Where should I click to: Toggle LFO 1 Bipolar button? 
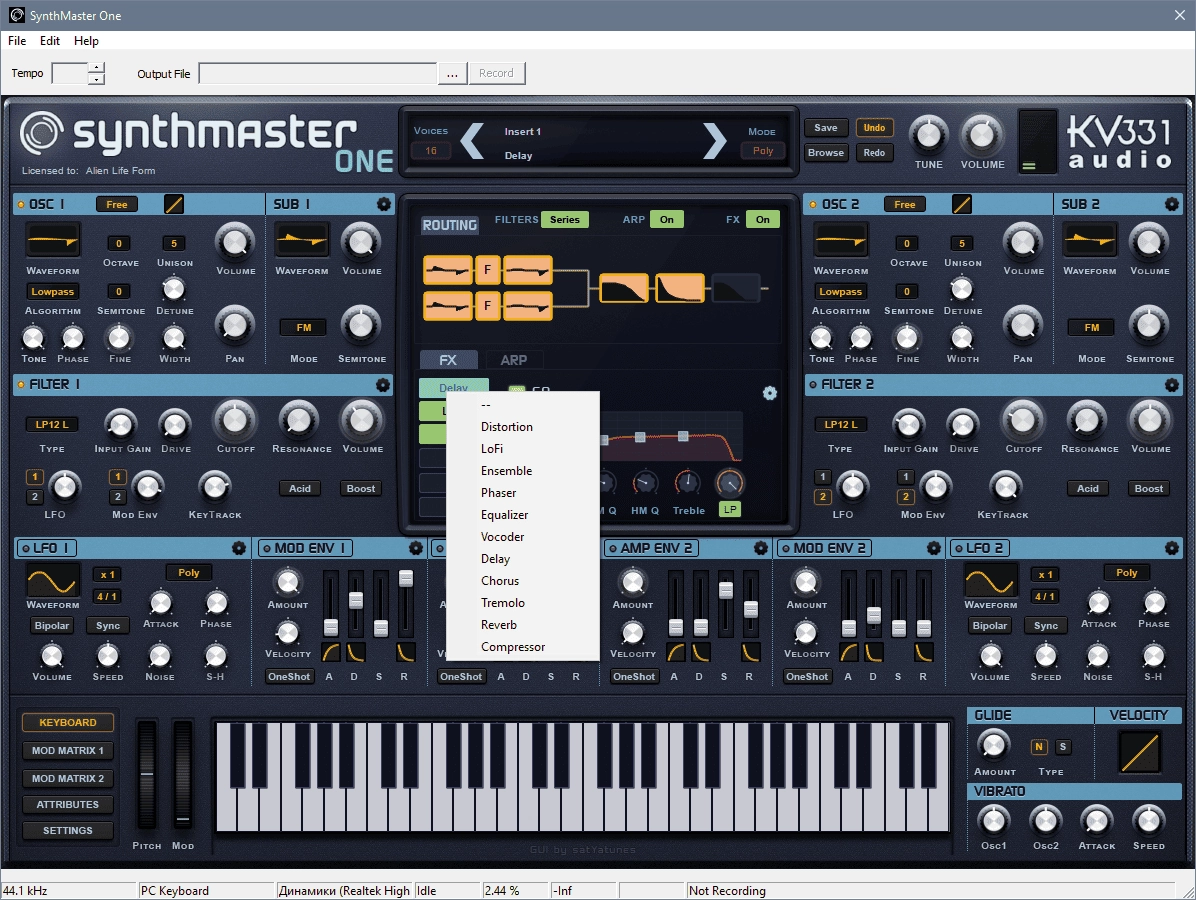click(x=52, y=625)
